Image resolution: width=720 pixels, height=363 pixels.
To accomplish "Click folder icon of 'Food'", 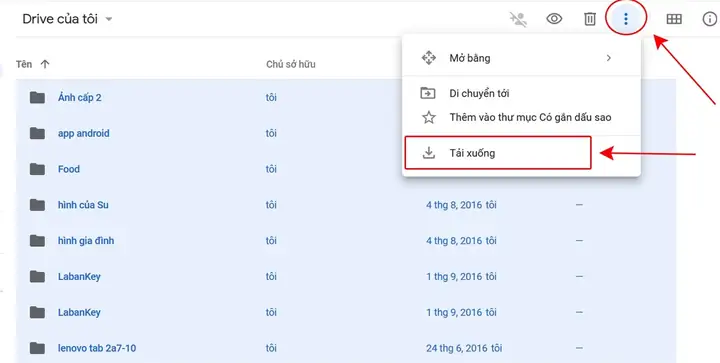I will click(37, 169).
